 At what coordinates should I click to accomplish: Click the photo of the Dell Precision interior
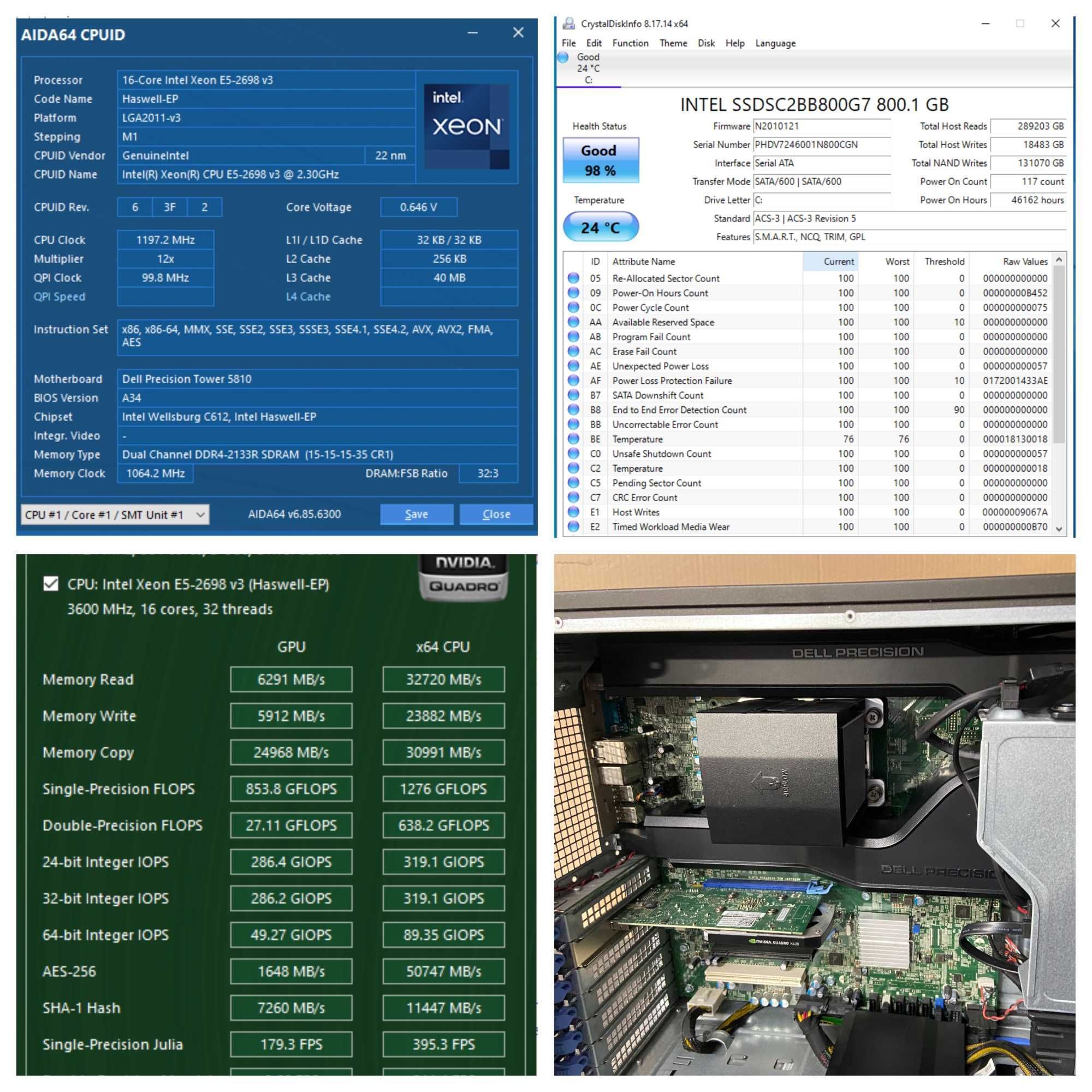[815, 815]
